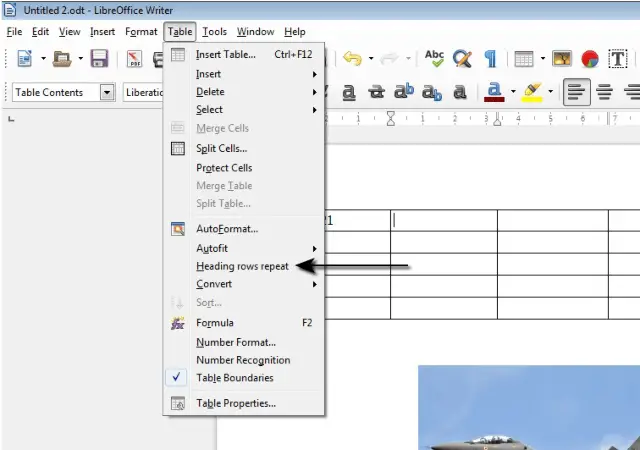This screenshot has width=640, height=450.
Task: Apply strikethrough formatting icon
Action: (x=376, y=92)
